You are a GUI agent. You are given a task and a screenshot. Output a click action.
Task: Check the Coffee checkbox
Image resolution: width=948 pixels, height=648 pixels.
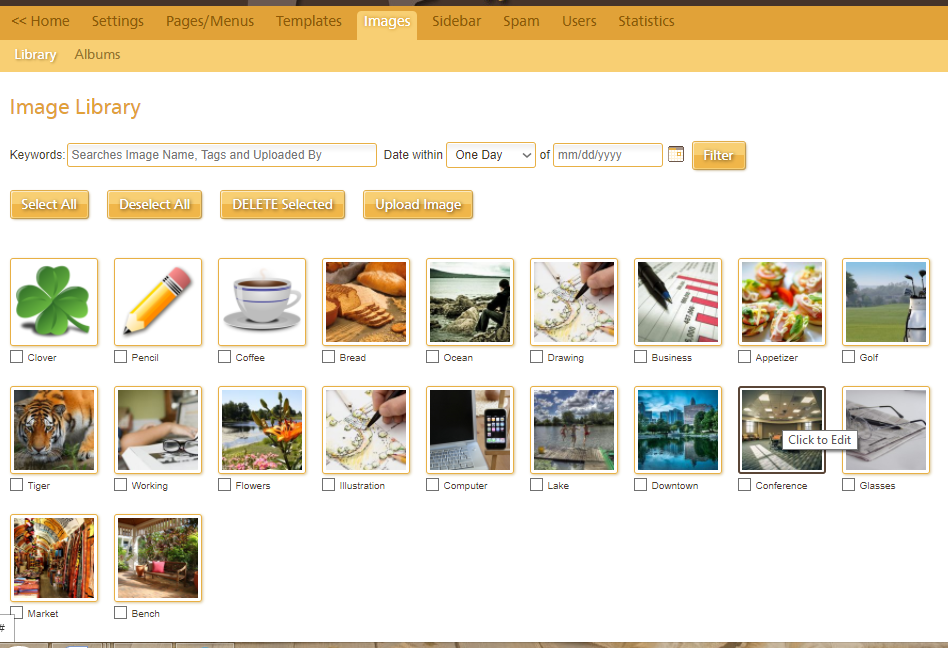224,357
